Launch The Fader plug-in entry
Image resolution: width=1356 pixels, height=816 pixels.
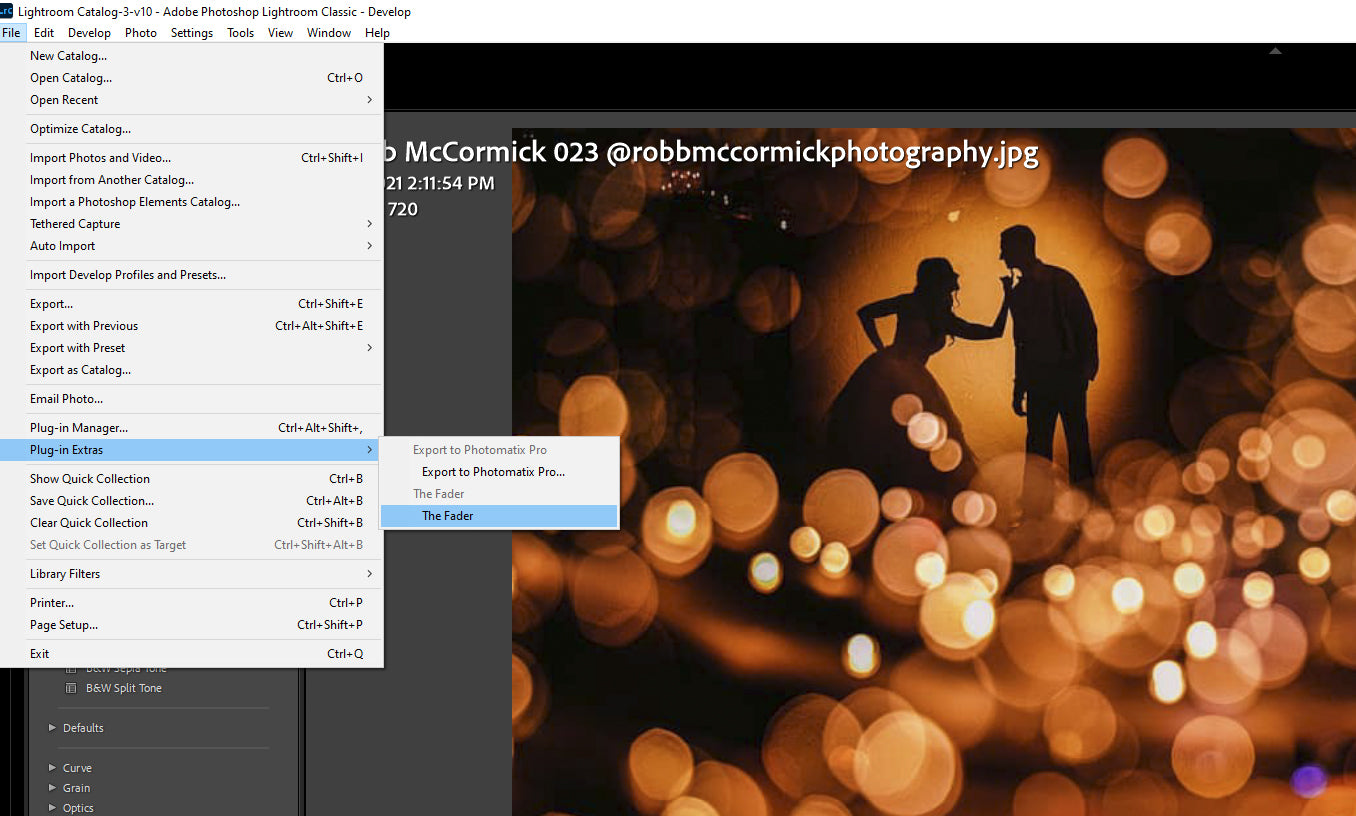tap(499, 516)
